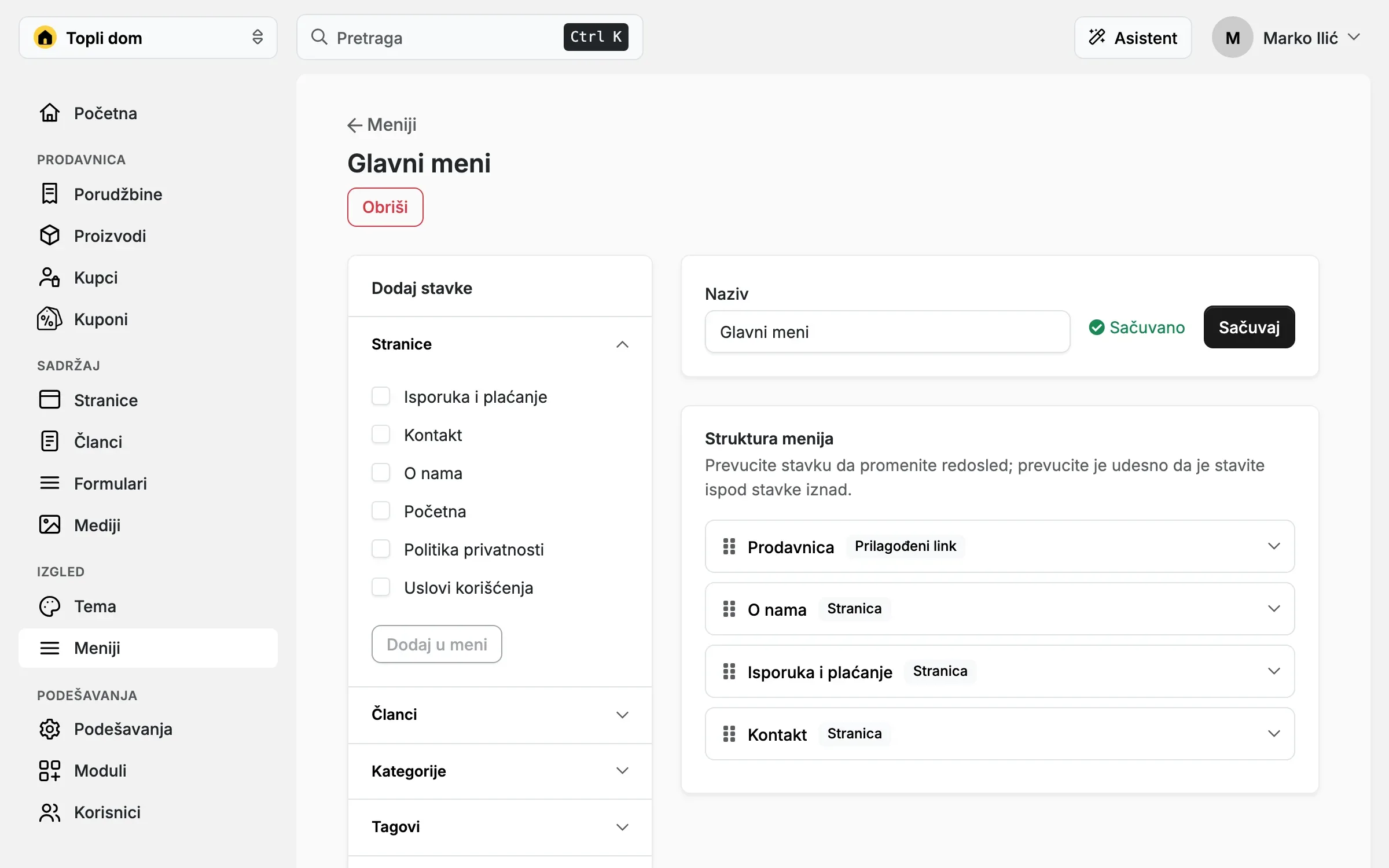Click the drag handle of Kontakt menu item
The image size is (1389, 868).
coord(729,734)
